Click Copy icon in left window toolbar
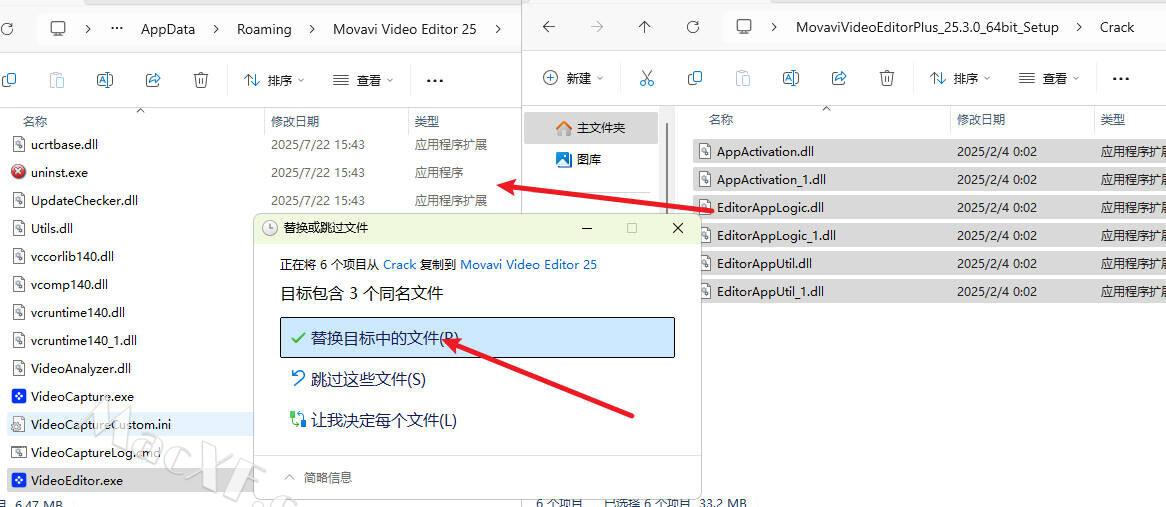The height and width of the screenshot is (507, 1166). coord(9,80)
